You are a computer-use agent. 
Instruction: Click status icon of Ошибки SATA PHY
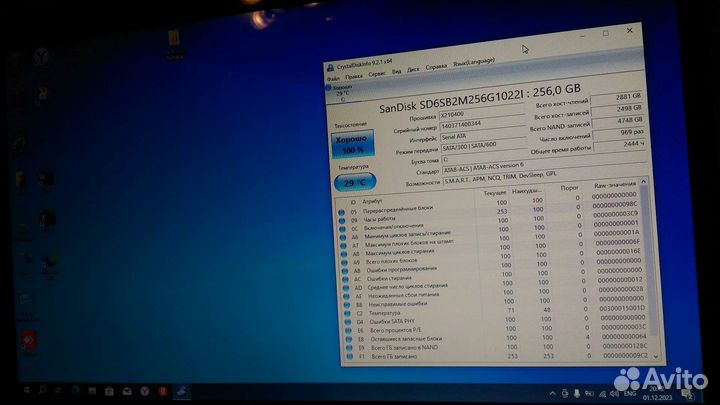[348, 322]
